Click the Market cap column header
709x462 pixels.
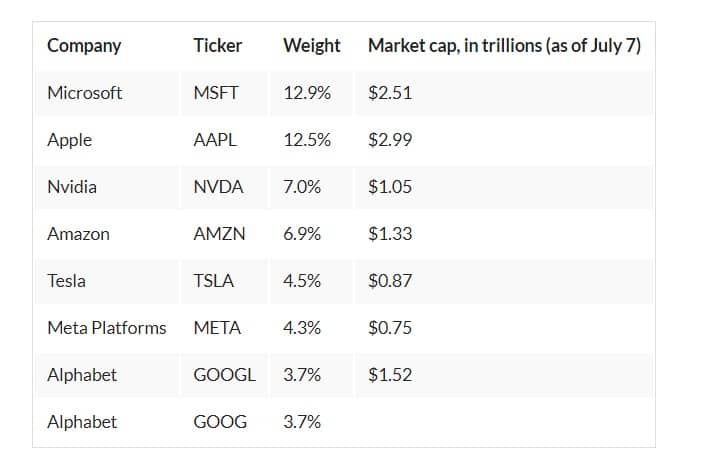coord(504,45)
